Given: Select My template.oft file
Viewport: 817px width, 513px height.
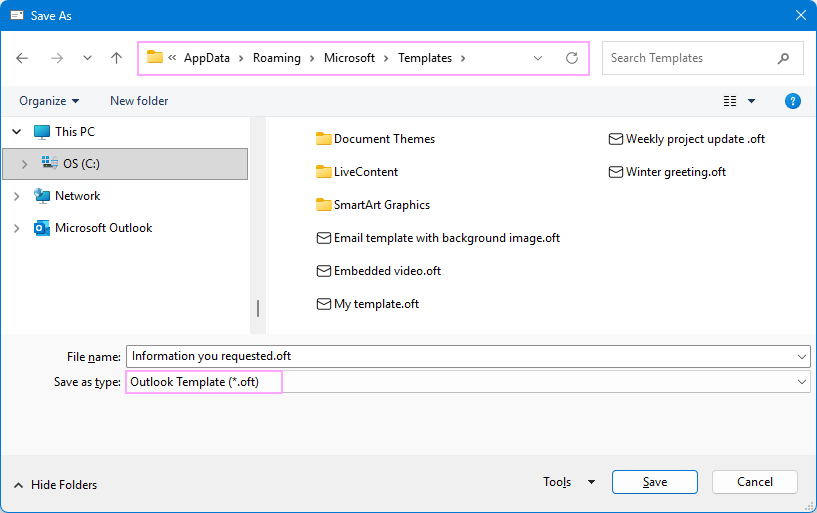Looking at the screenshot, I should tap(376, 304).
